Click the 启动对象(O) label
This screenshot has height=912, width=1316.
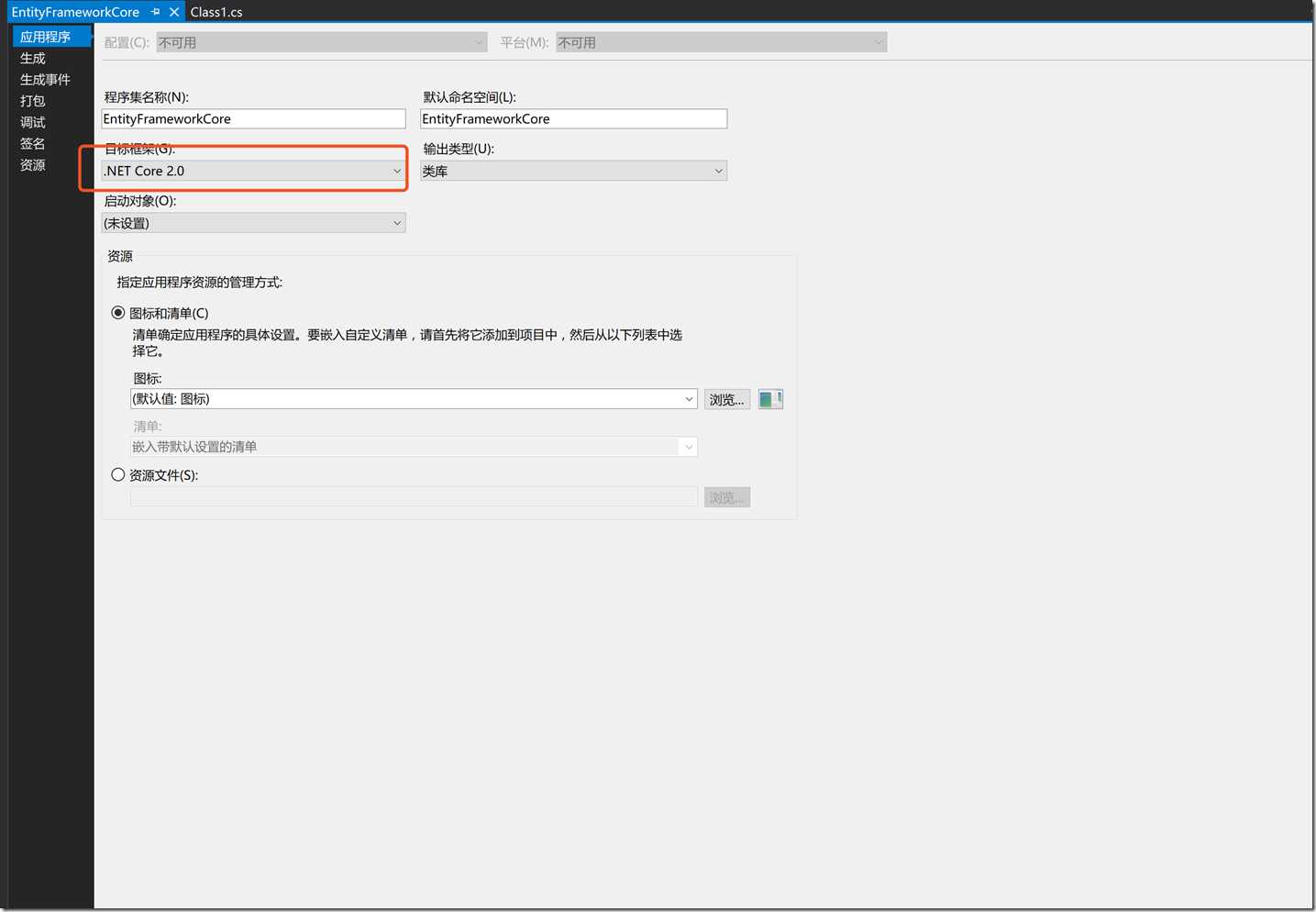(140, 201)
